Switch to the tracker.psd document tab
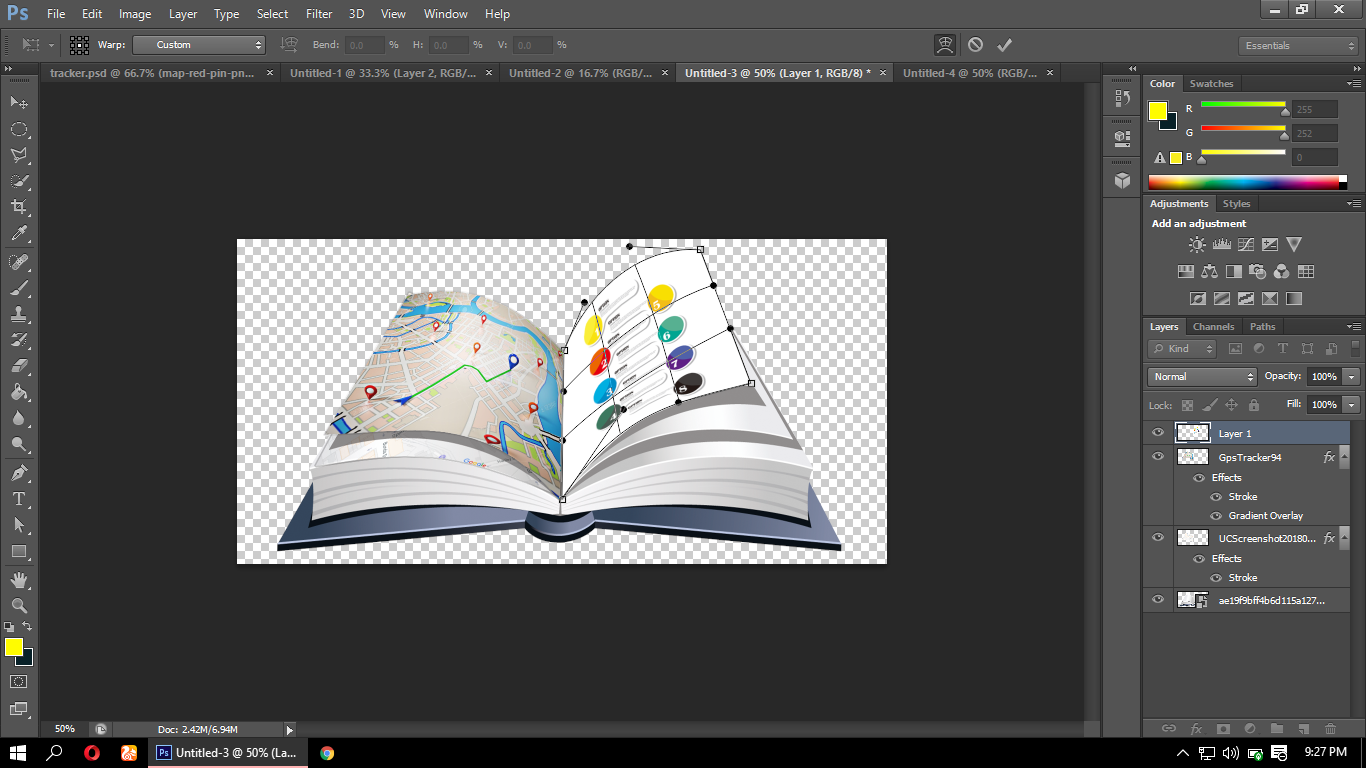The height and width of the screenshot is (768, 1366). click(x=152, y=73)
